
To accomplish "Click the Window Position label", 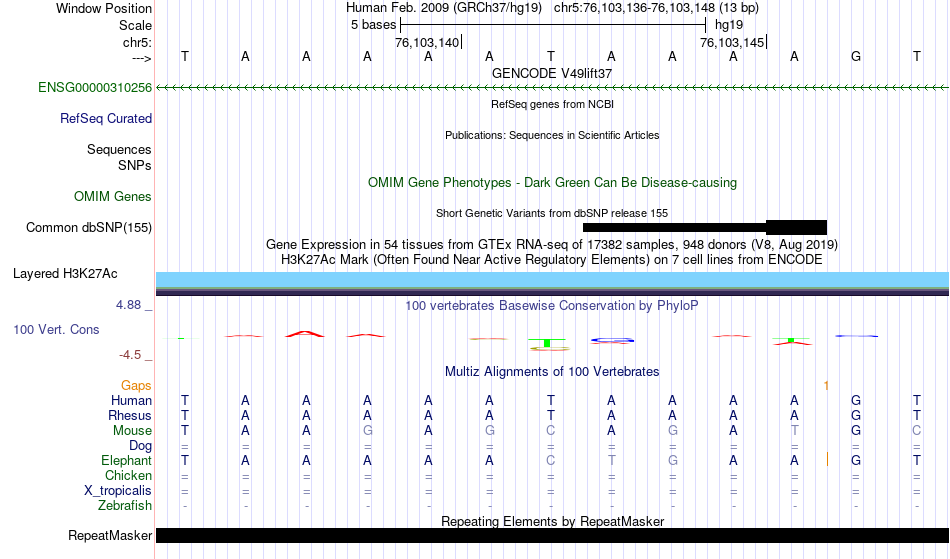I will [x=104, y=8].
